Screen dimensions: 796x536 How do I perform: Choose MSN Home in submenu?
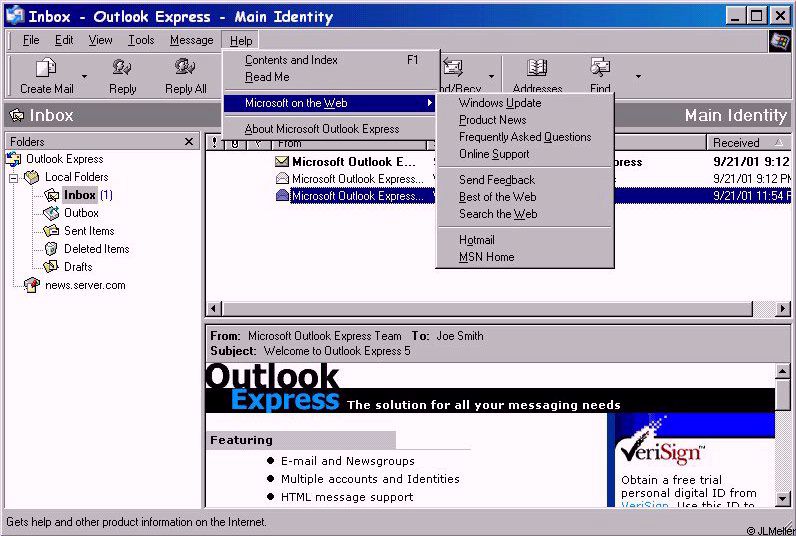click(525, 257)
